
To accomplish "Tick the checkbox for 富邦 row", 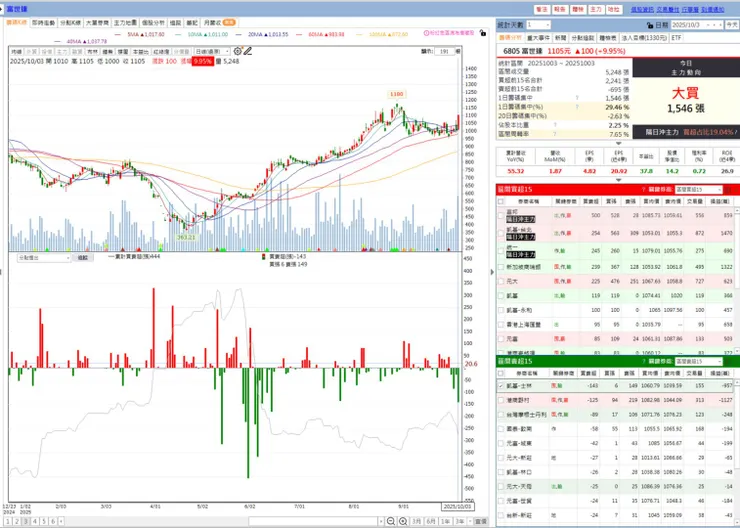I will pyautogui.click(x=501, y=216).
